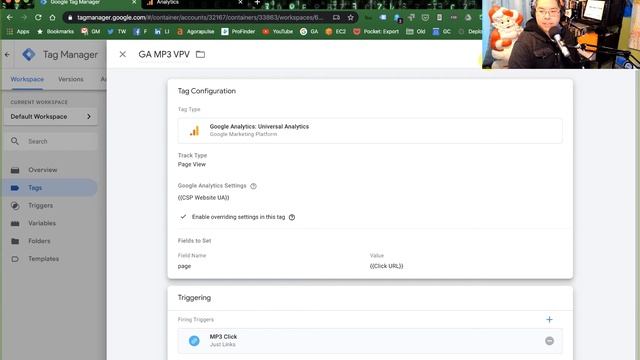Open the Bookmarks folder in bookmarks bar
Image resolution: width=640 pixels, height=360 pixels.
click(56, 31)
